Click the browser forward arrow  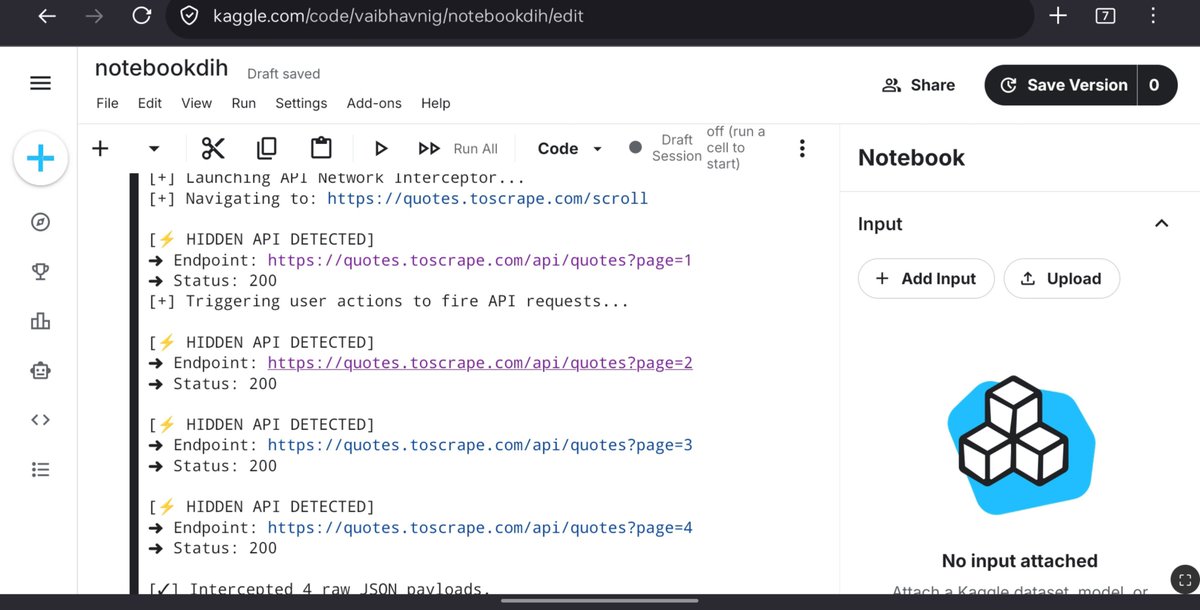point(94,16)
